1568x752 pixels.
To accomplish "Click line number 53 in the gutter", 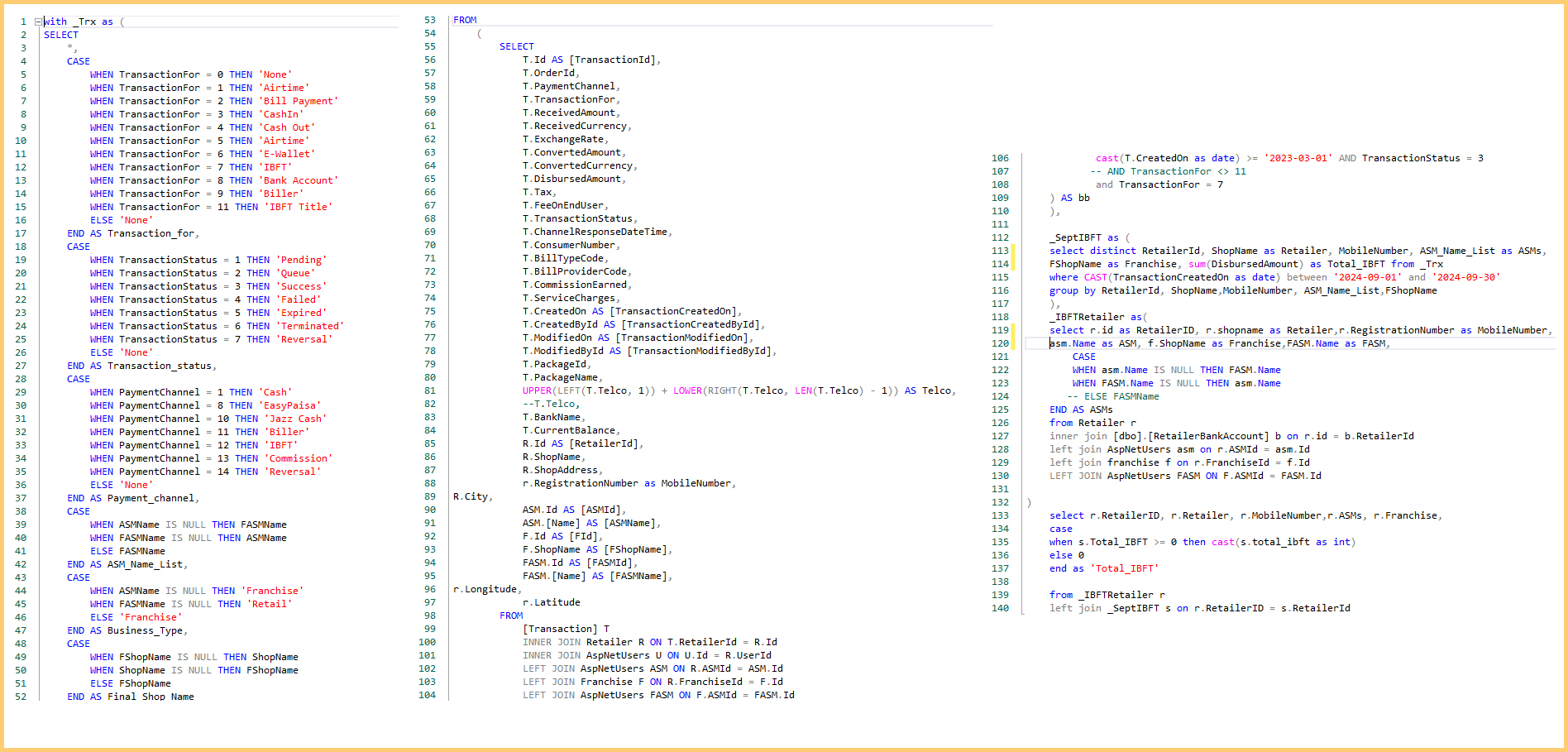I will (x=429, y=20).
